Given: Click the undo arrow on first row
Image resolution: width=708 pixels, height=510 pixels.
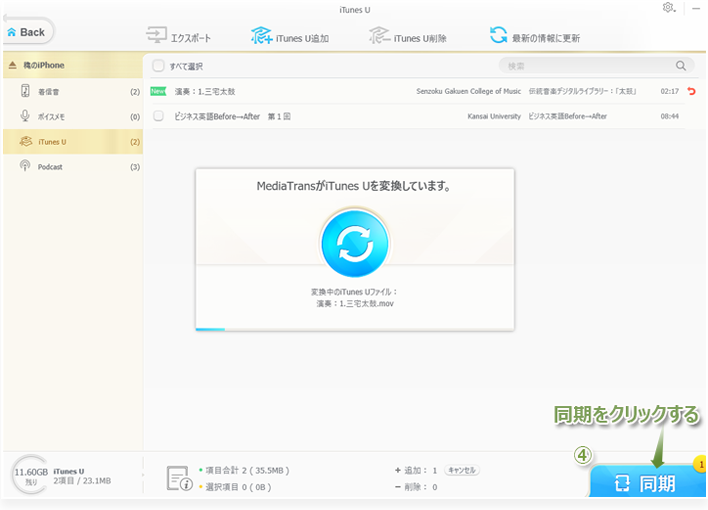Looking at the screenshot, I should (691, 91).
